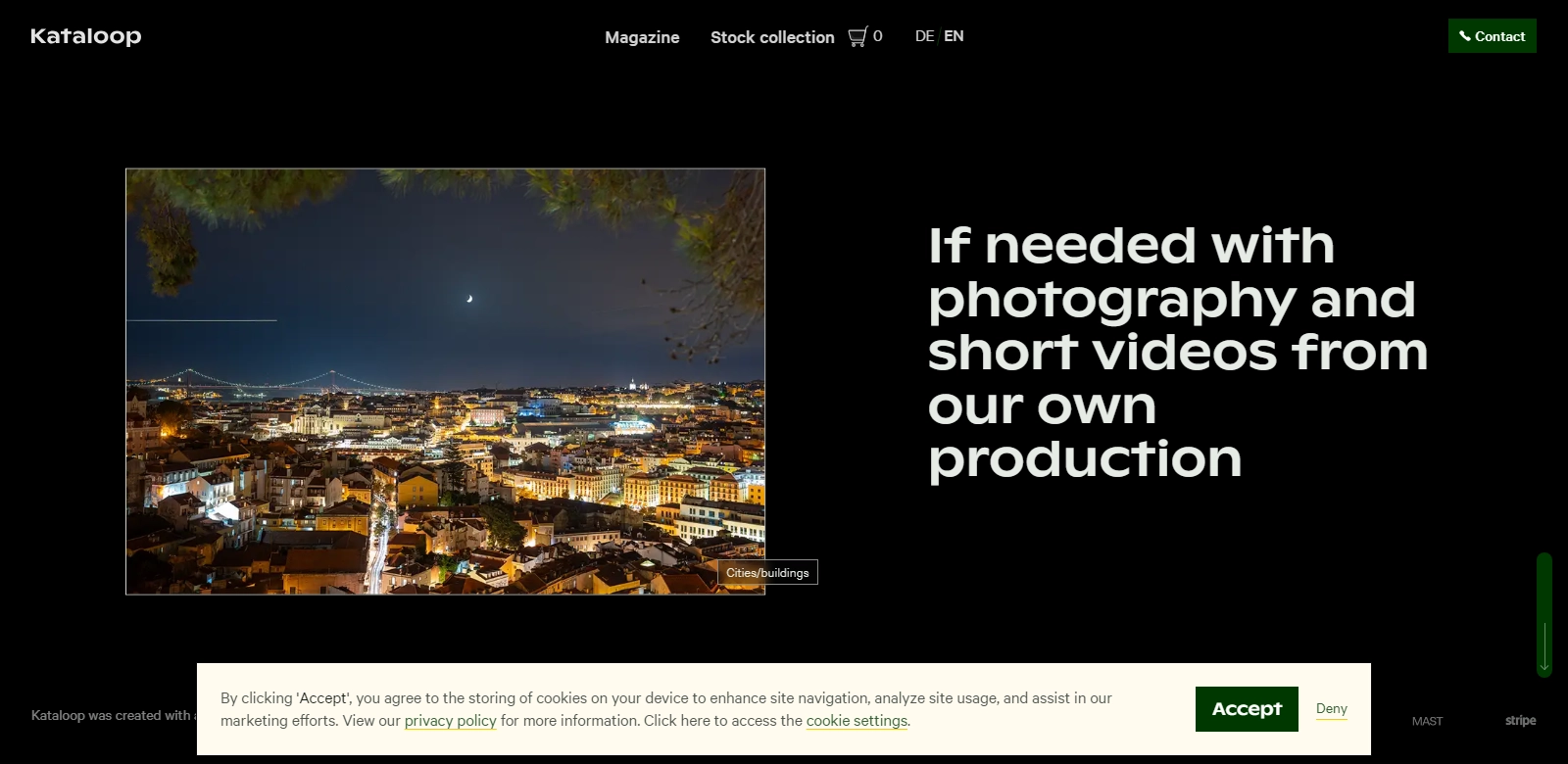1568x764 pixels.
Task: Open the Stock collection page
Action: point(772,37)
